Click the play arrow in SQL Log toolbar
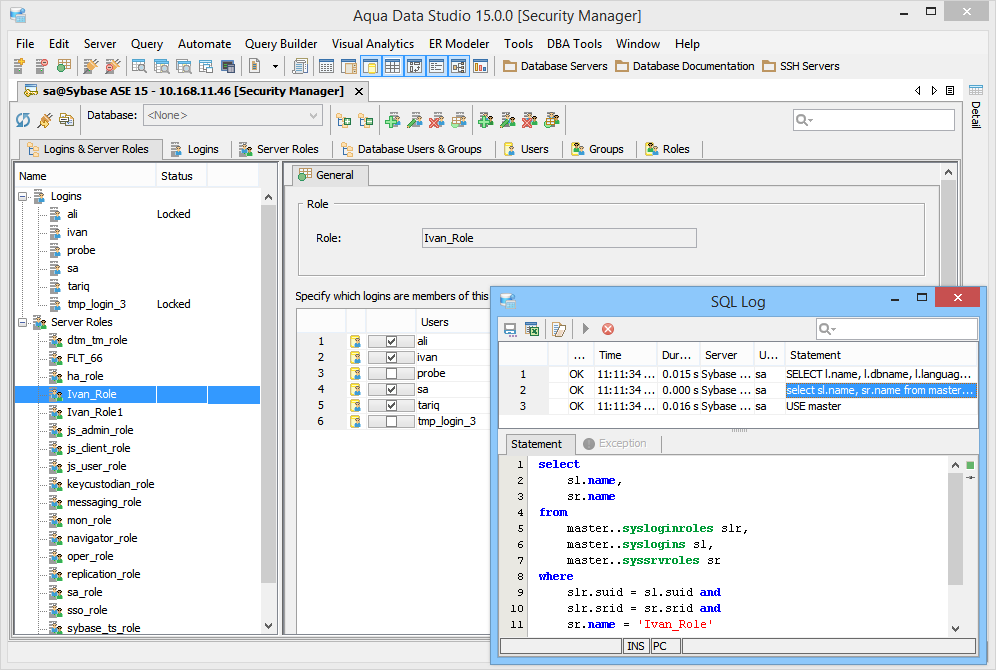Viewport: 996px width, 670px height. point(586,329)
